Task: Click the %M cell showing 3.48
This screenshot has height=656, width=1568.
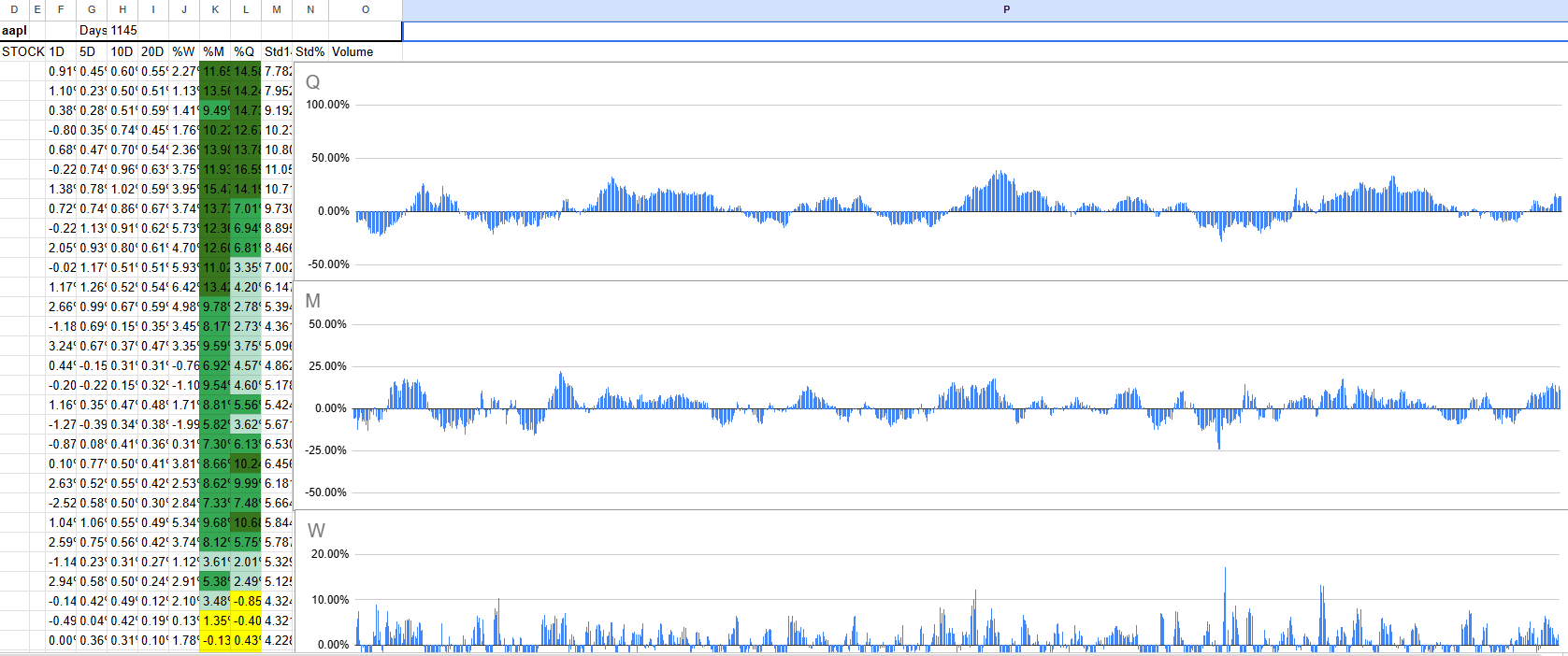Action: click(215, 601)
